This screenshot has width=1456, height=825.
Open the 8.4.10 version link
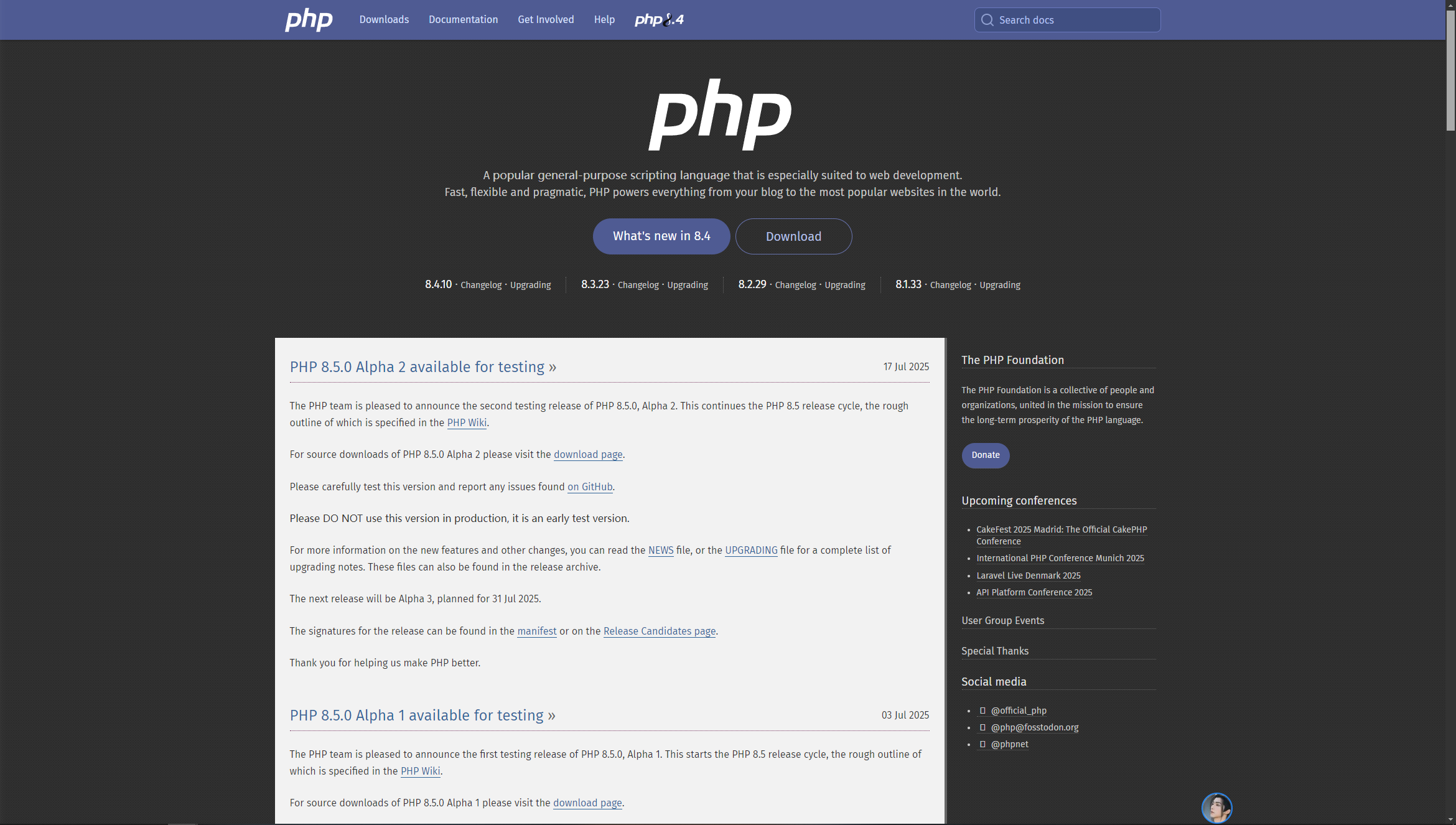pyautogui.click(x=438, y=284)
